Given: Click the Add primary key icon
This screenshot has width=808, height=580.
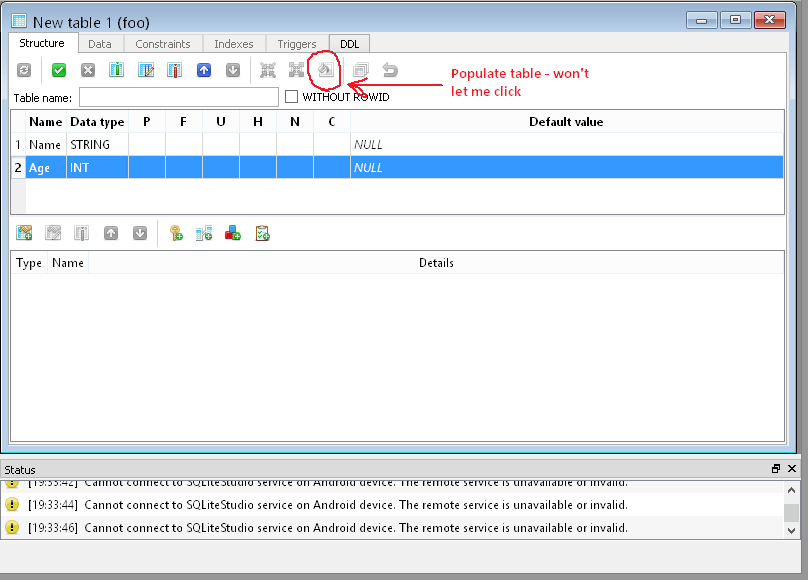Looking at the screenshot, I should coord(176,233).
